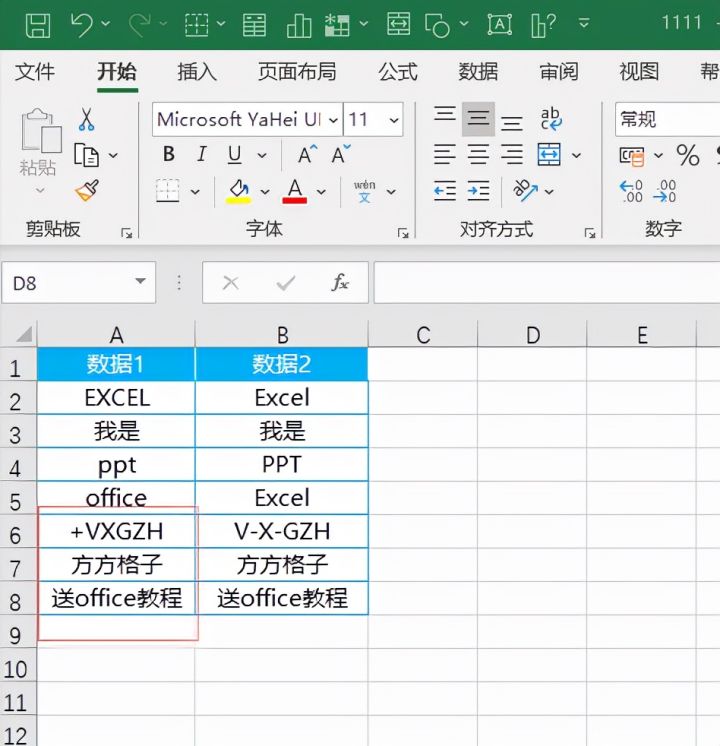This screenshot has width=720, height=746.
Task: Click the insert function fx icon
Action: pyautogui.click(x=340, y=283)
